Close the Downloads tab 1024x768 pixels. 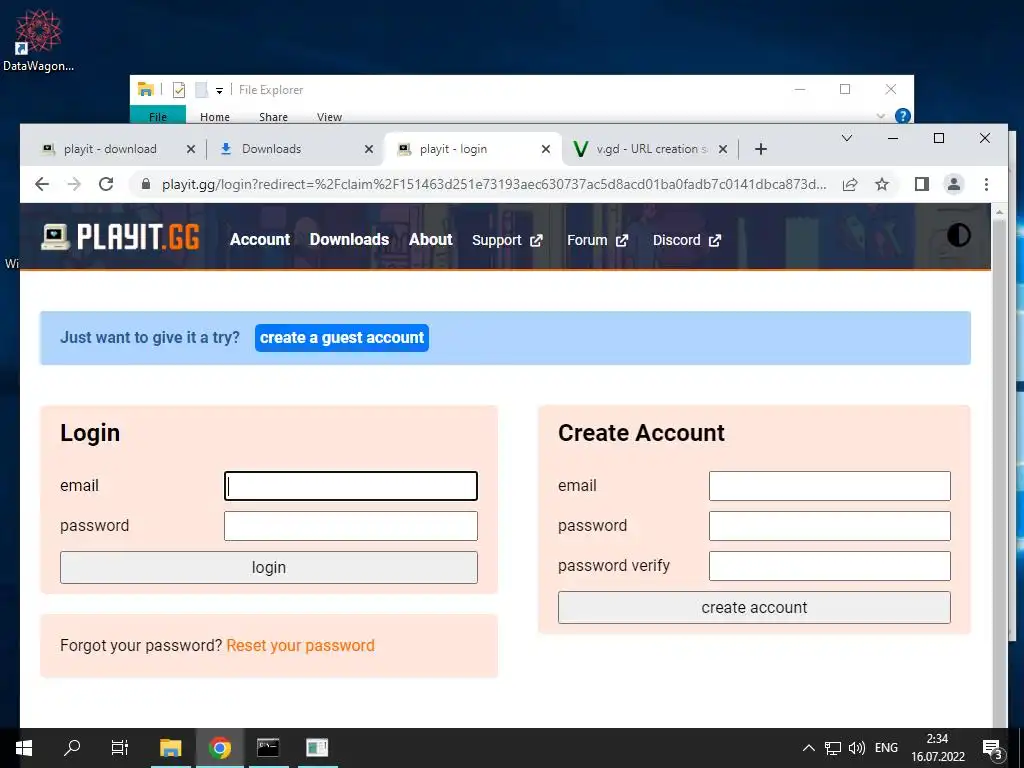tap(369, 149)
